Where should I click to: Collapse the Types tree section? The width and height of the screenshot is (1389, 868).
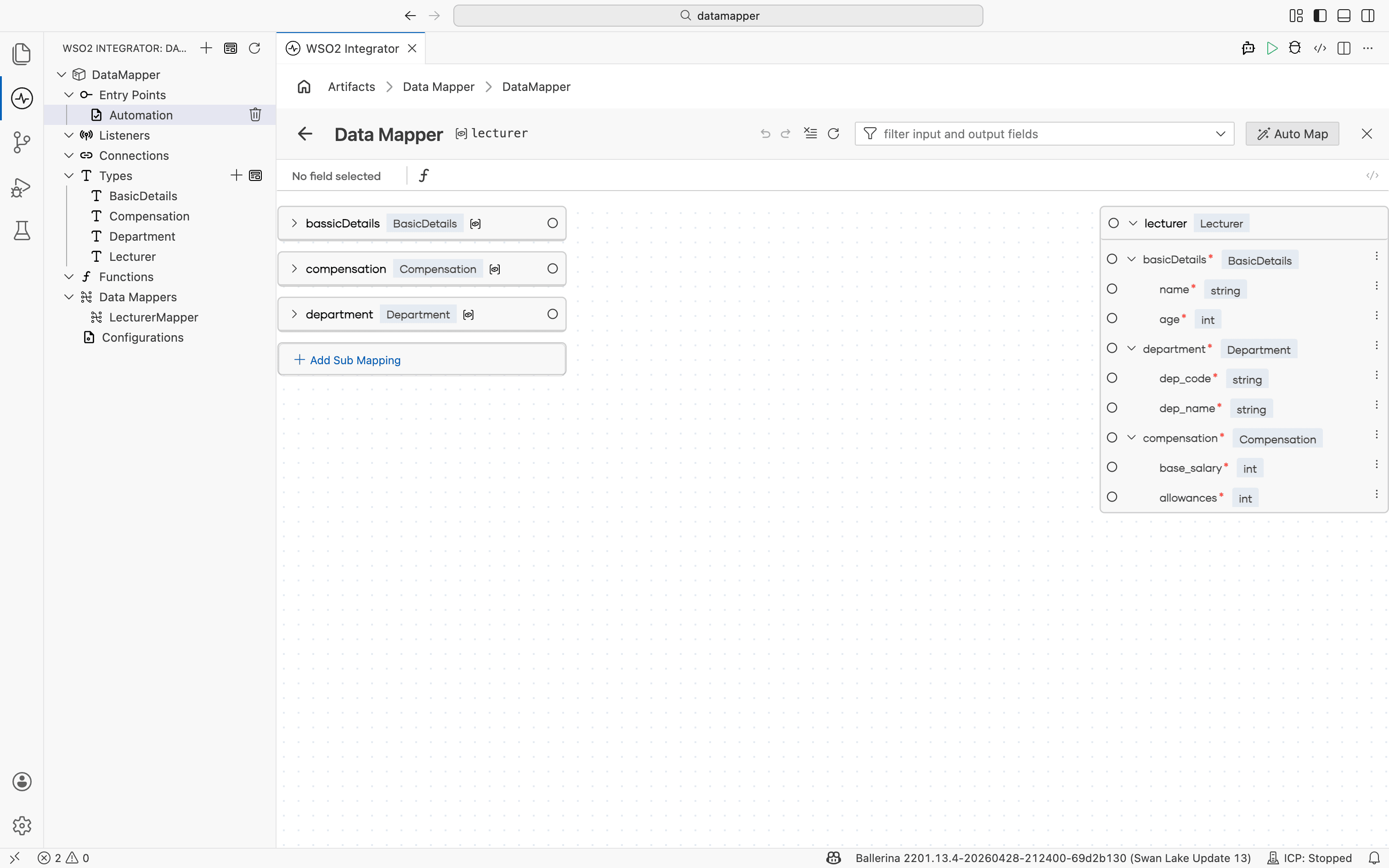(x=69, y=175)
